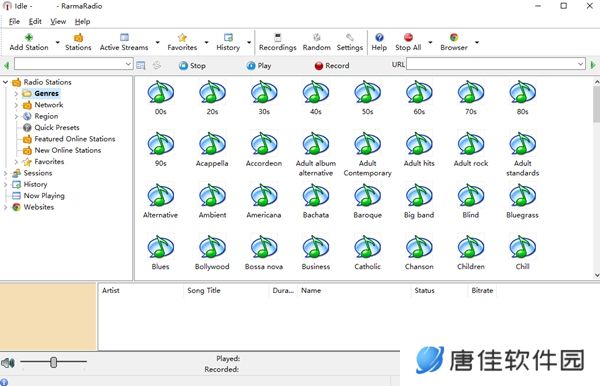Open the Active Streams dropdown arrow
The image size is (600, 386).
(158, 42)
